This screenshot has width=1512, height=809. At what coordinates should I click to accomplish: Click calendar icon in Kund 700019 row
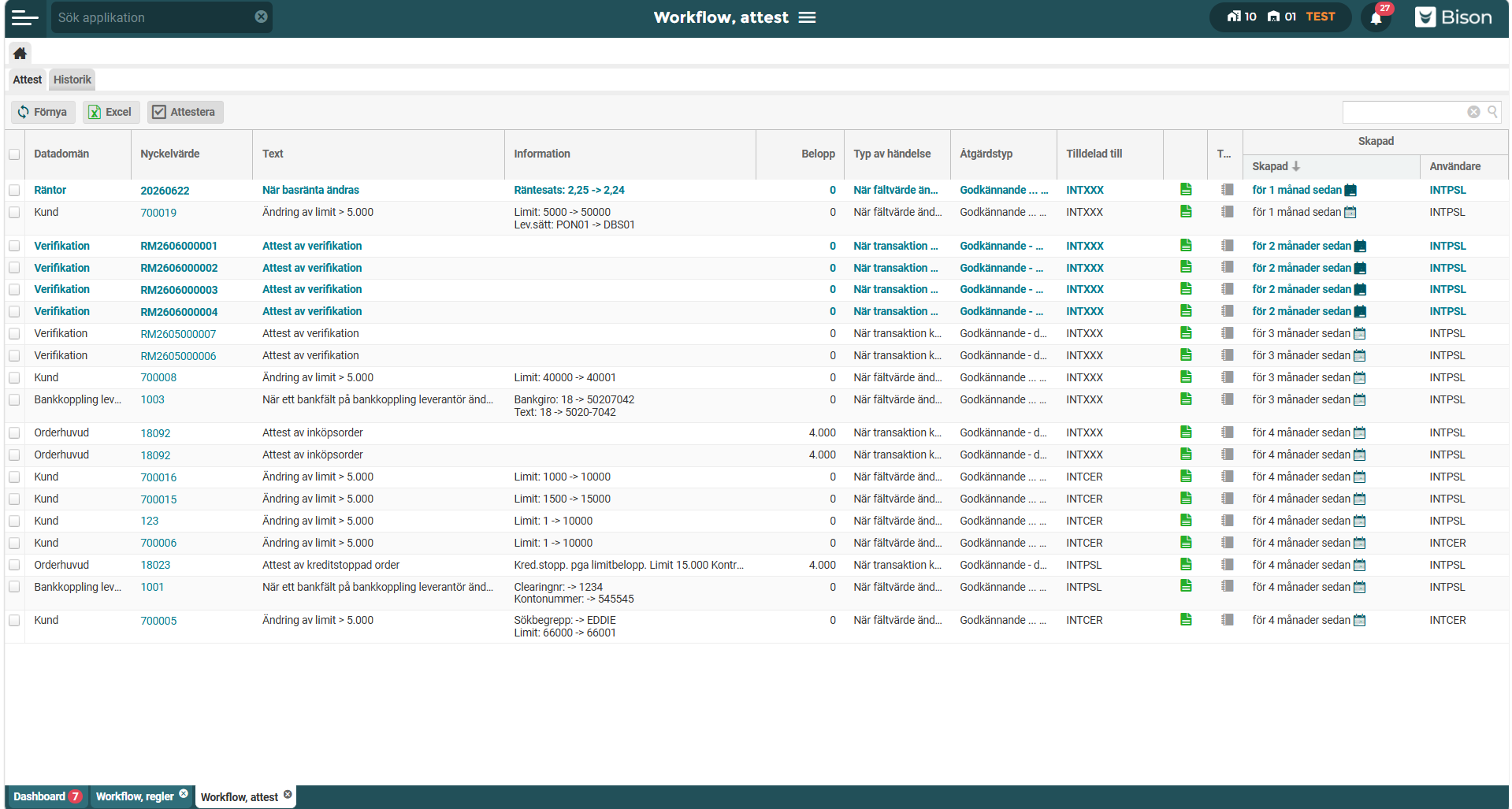1350,212
